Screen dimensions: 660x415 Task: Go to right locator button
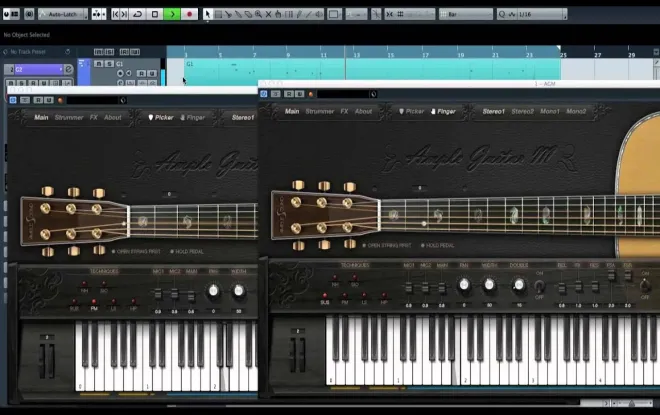pos(124,14)
